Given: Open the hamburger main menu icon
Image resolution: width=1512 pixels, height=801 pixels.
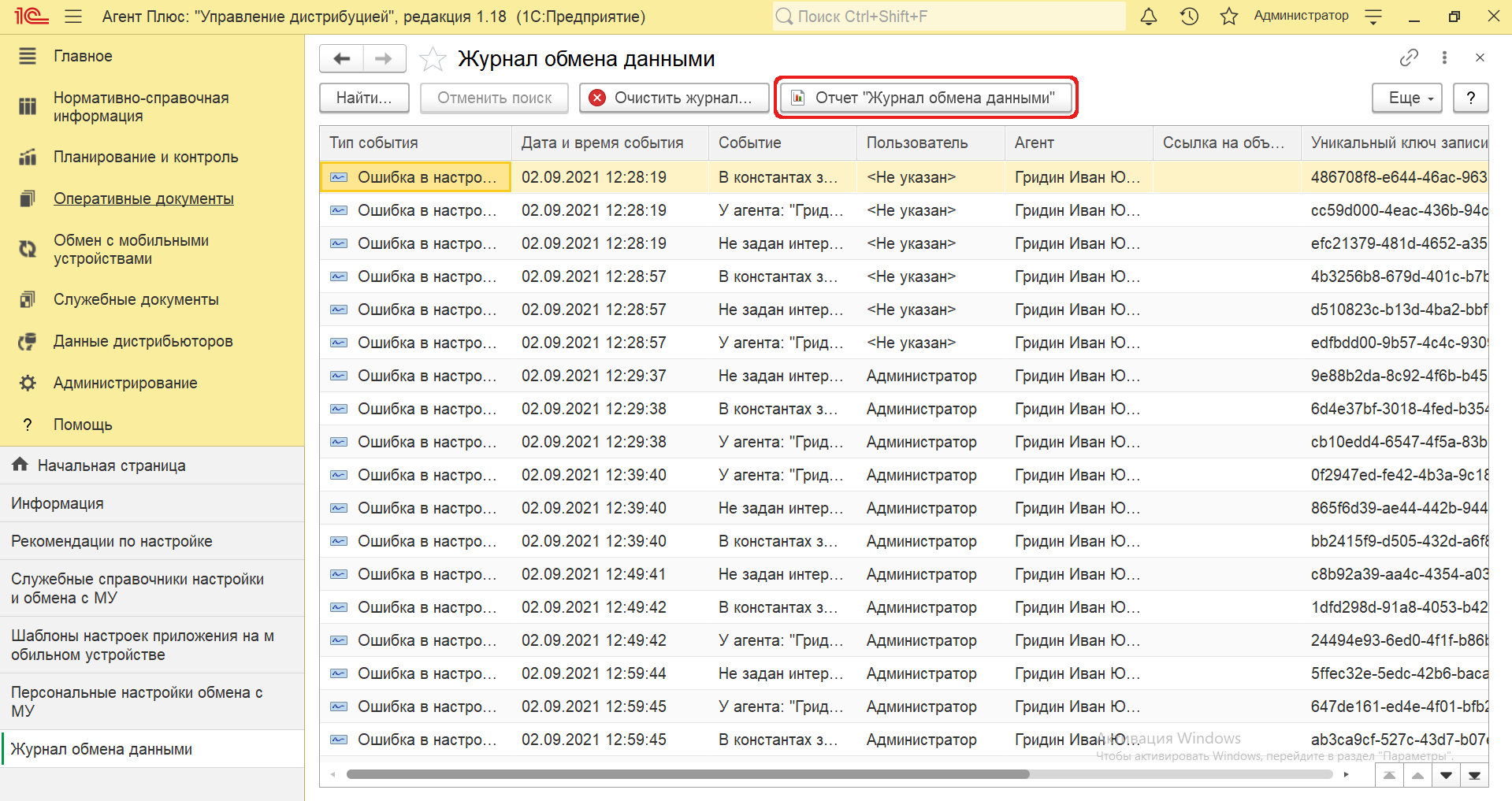Looking at the screenshot, I should tap(73, 17).
